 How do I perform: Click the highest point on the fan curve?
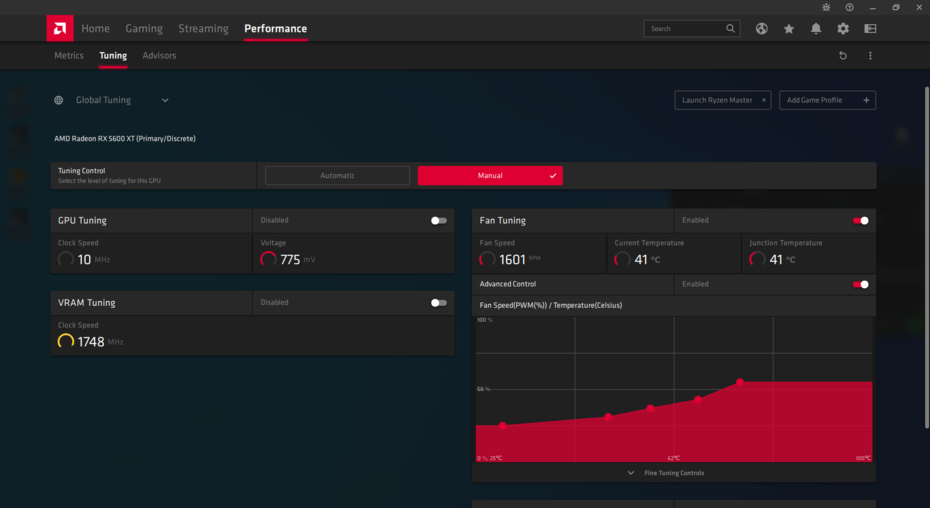pyautogui.click(x=740, y=382)
